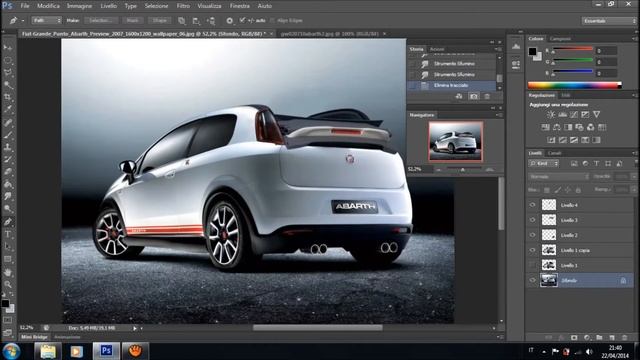Select the Quick Selection tool
640x360 pixels.
click(x=8, y=85)
